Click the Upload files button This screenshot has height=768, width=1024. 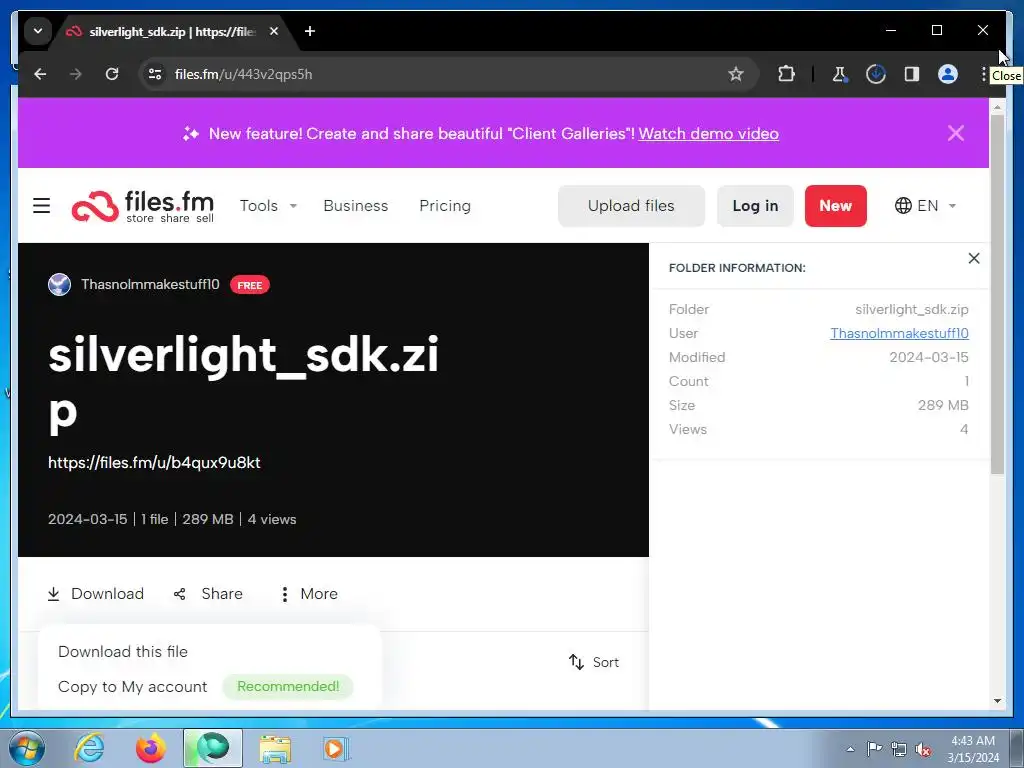point(631,206)
